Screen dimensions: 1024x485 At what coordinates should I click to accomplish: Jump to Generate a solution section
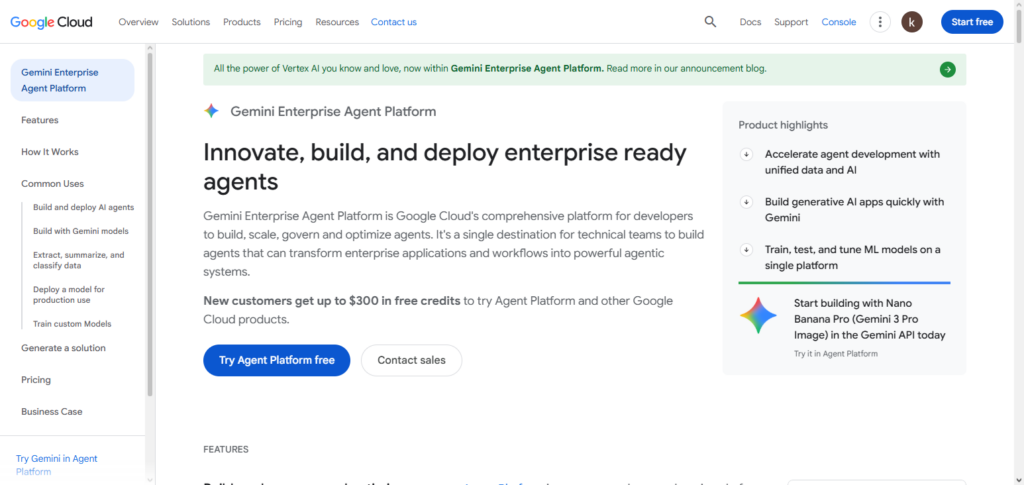point(63,348)
